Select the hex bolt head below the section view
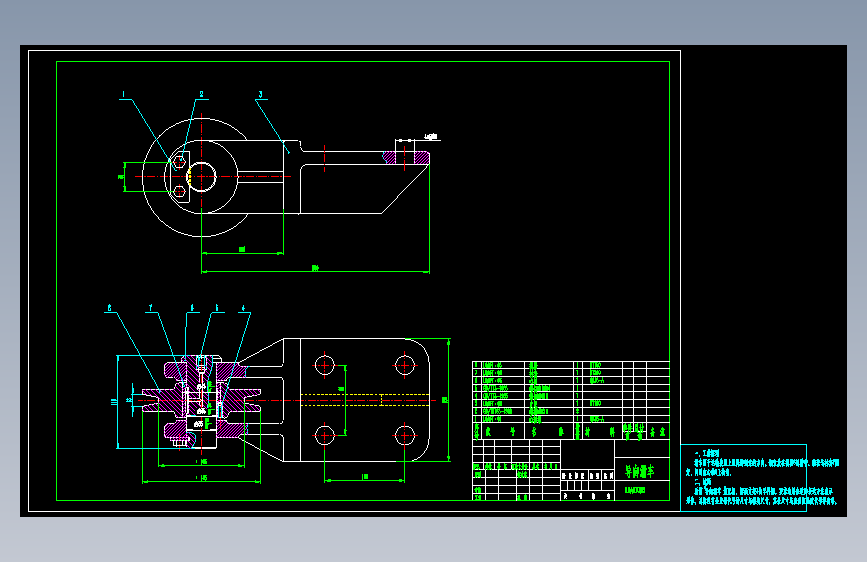 (180, 442)
